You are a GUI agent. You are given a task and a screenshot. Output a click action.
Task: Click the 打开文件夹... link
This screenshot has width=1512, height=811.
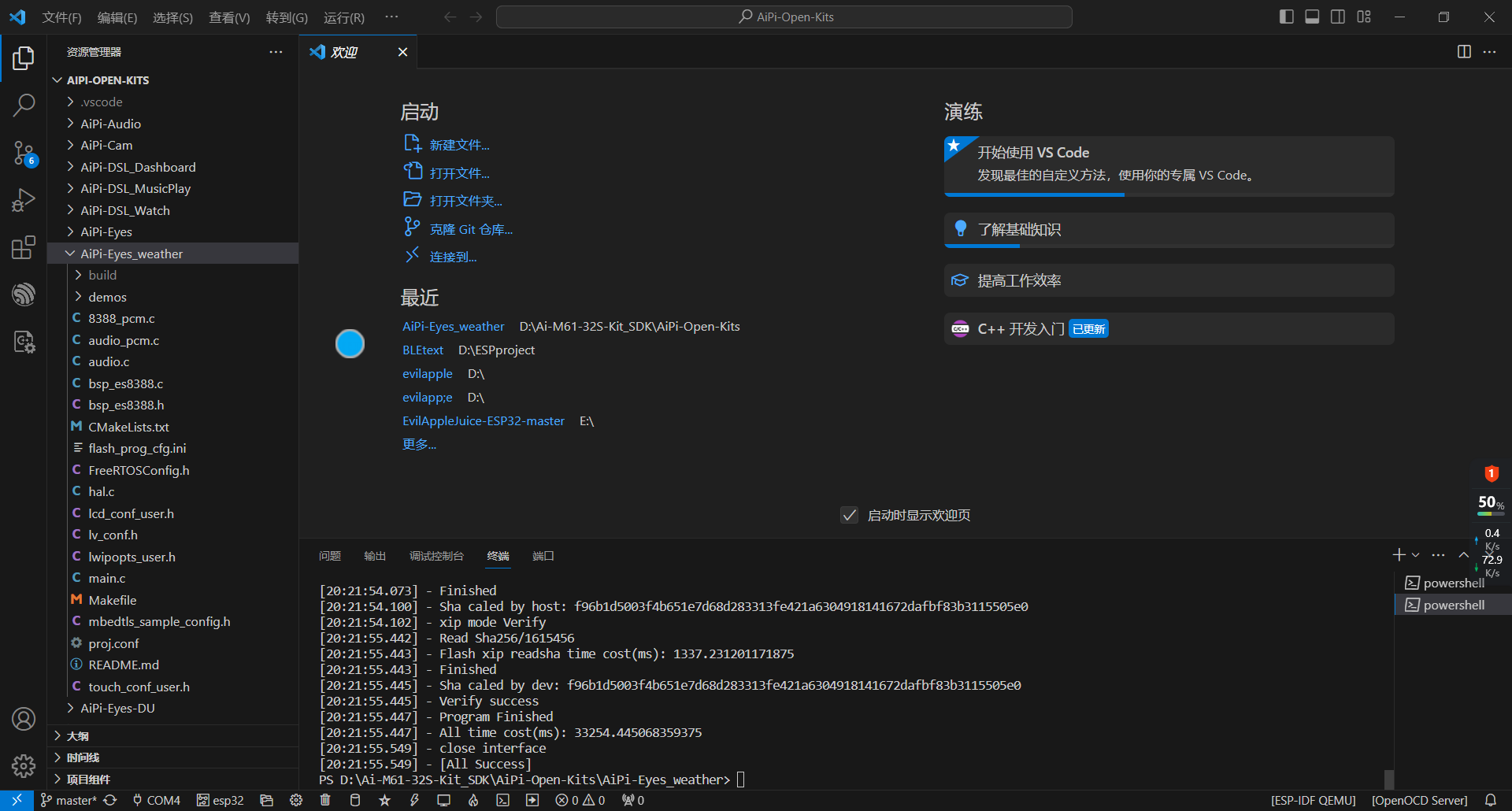[x=465, y=201]
